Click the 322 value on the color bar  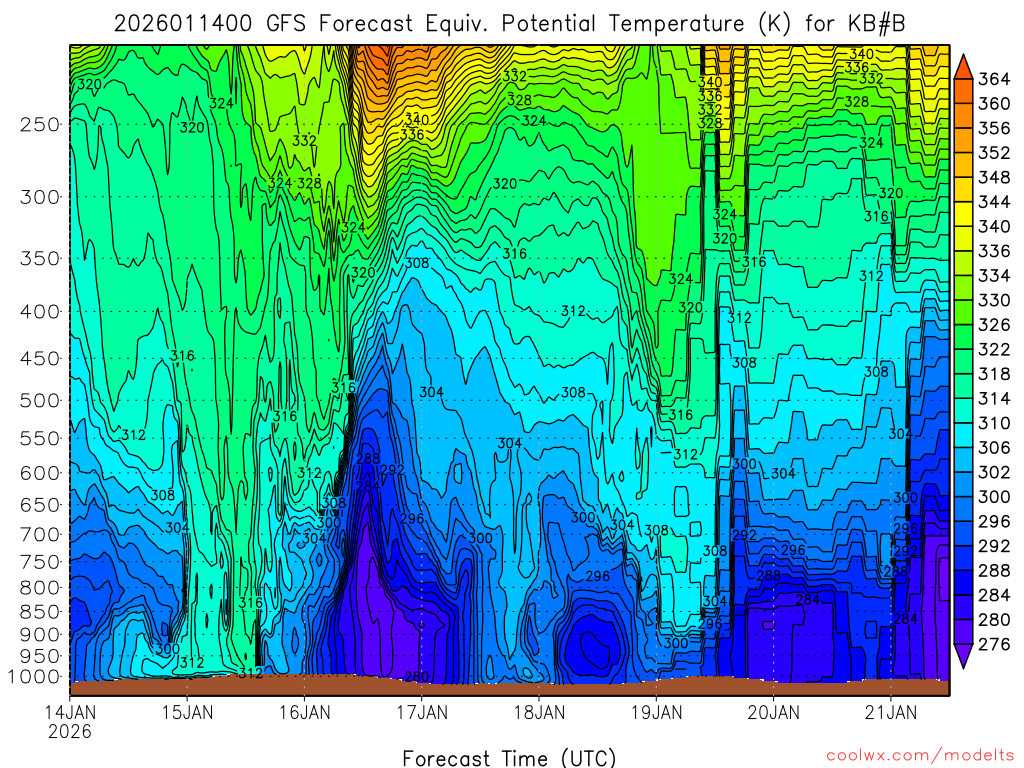(994, 349)
